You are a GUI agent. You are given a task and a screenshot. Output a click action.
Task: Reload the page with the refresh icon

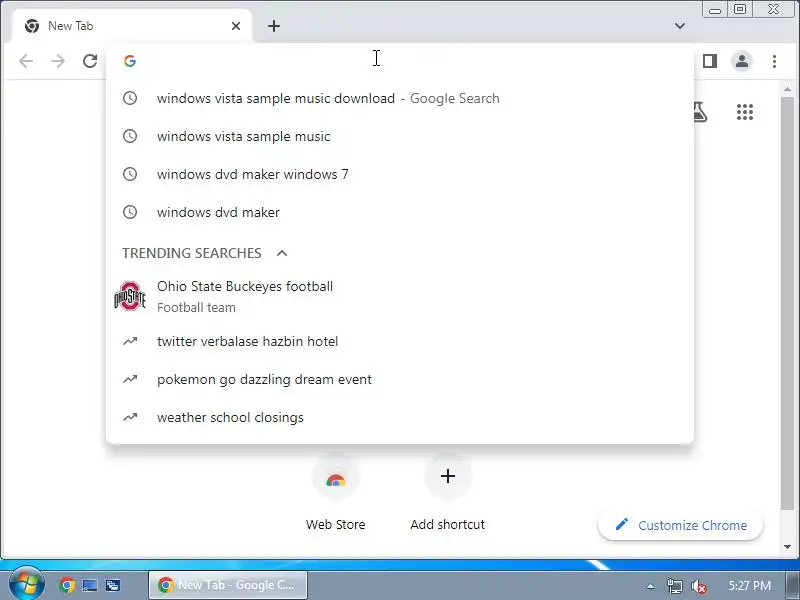pyautogui.click(x=90, y=61)
